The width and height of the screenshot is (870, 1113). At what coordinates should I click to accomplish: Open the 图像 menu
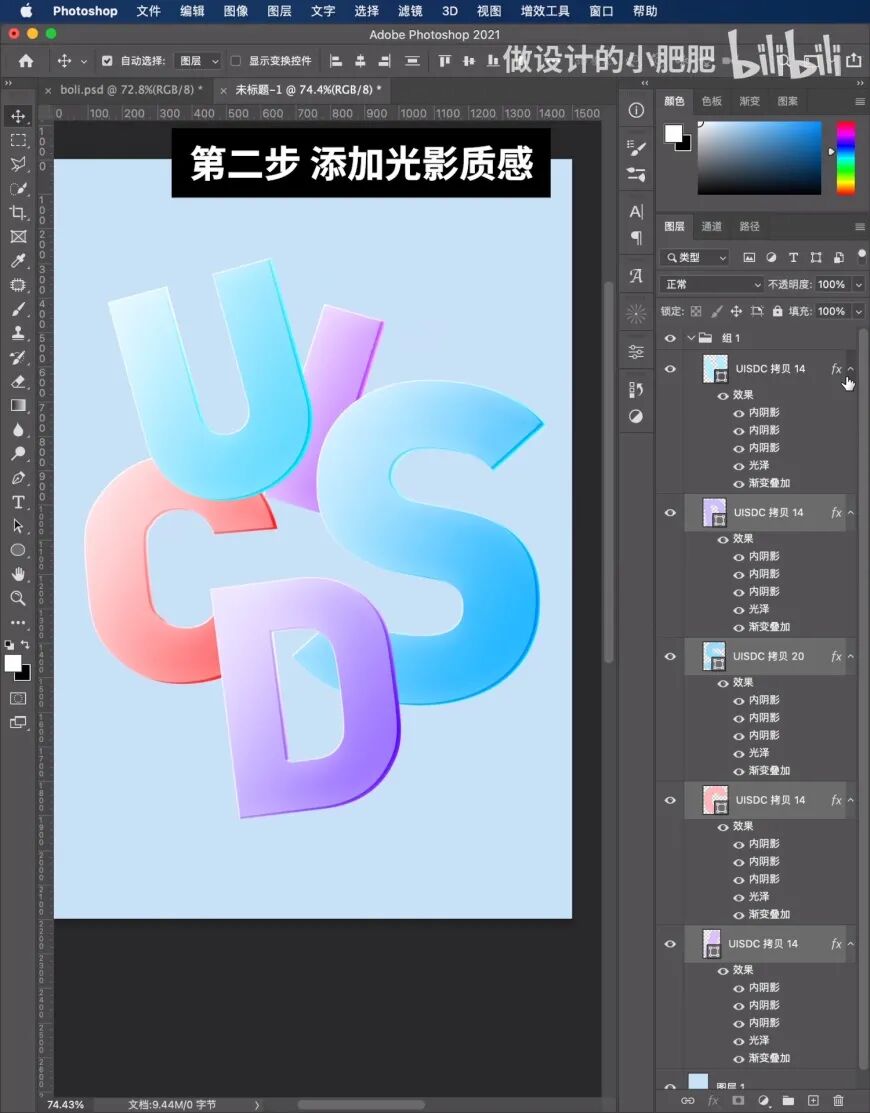point(236,11)
